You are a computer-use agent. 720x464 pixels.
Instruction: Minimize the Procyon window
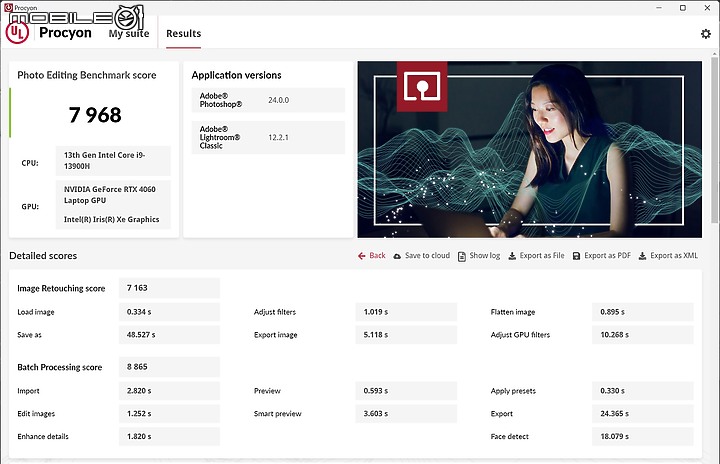(x=659, y=8)
